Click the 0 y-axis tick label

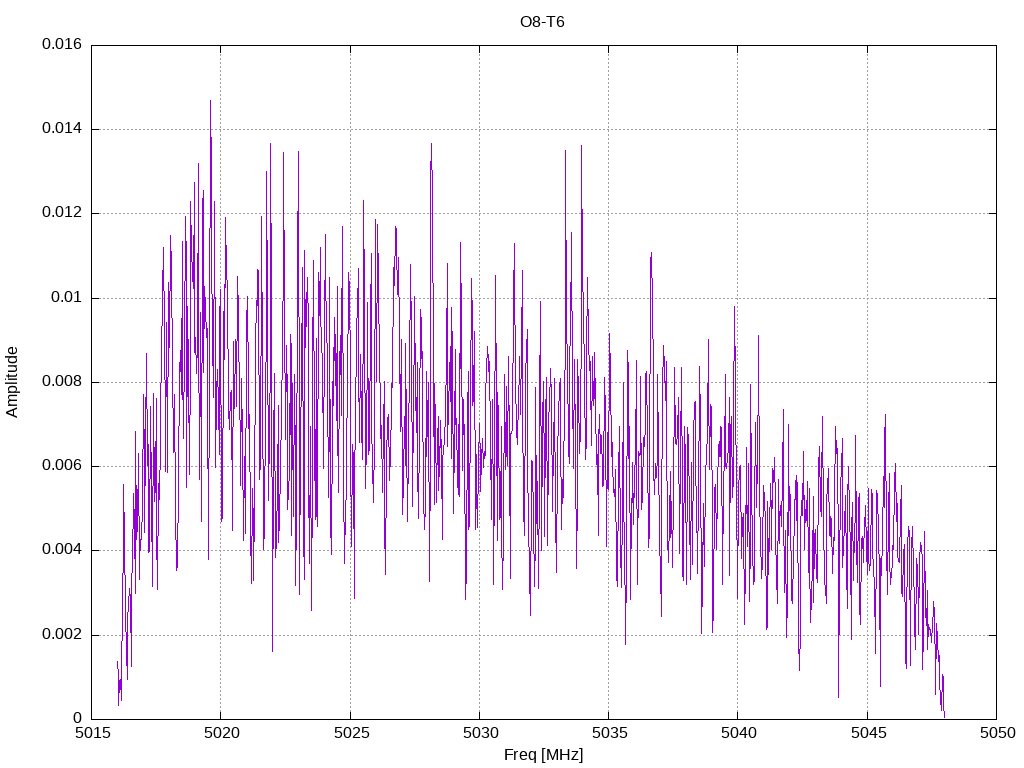pyautogui.click(x=78, y=718)
